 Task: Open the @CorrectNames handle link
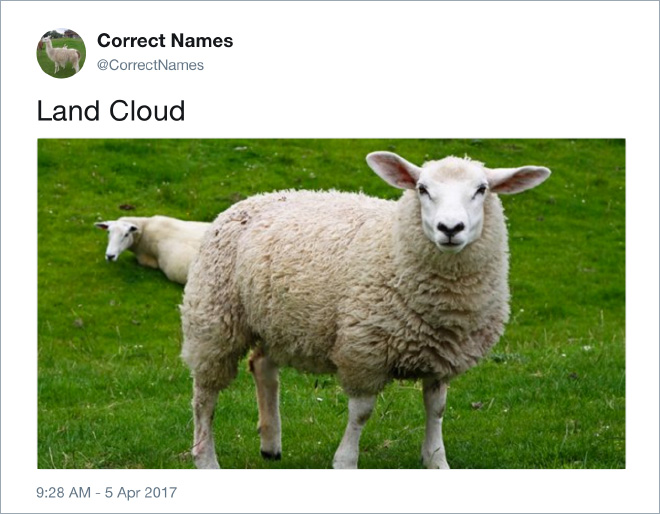(150, 65)
